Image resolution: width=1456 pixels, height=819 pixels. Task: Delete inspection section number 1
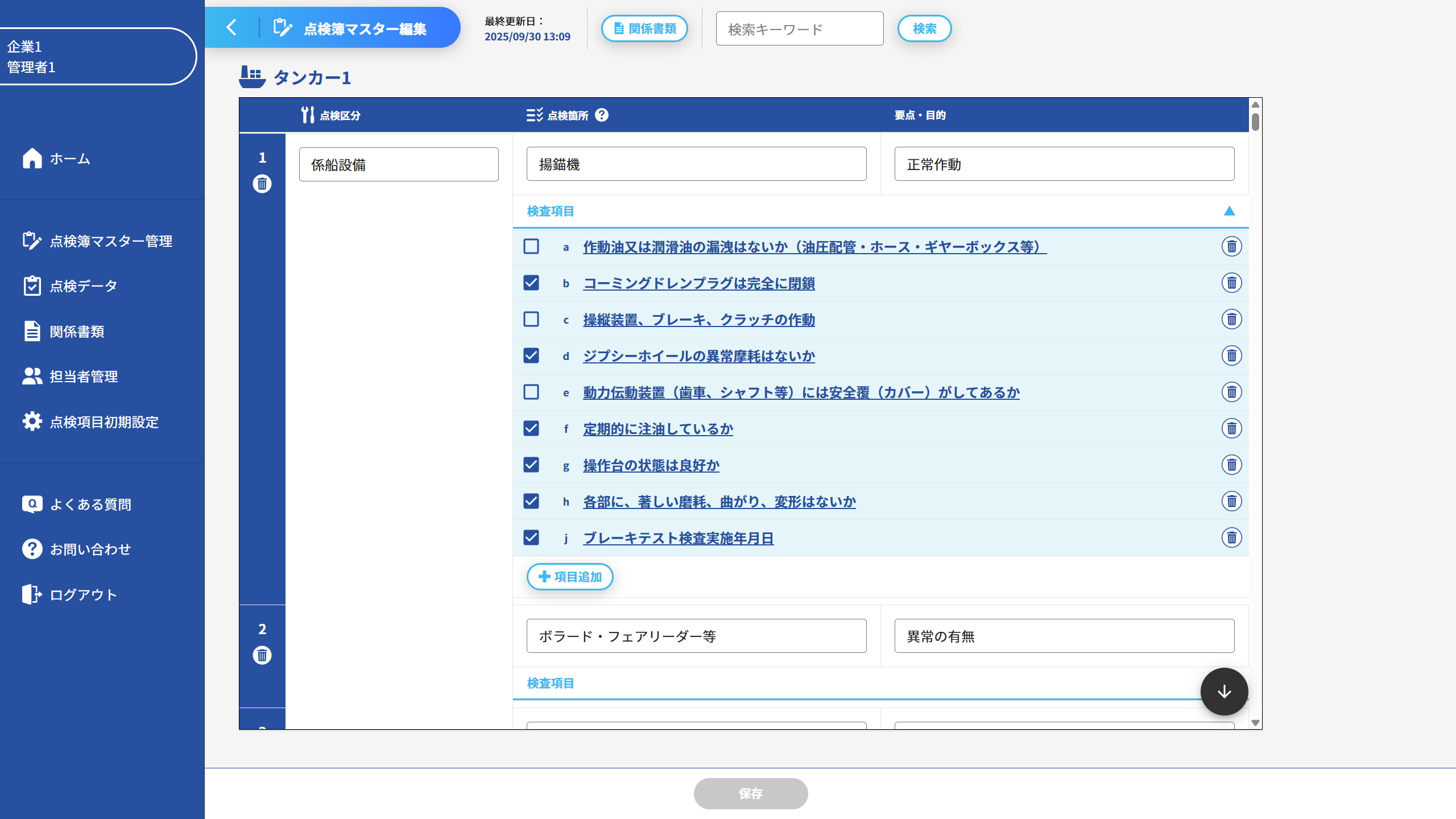[262, 184]
